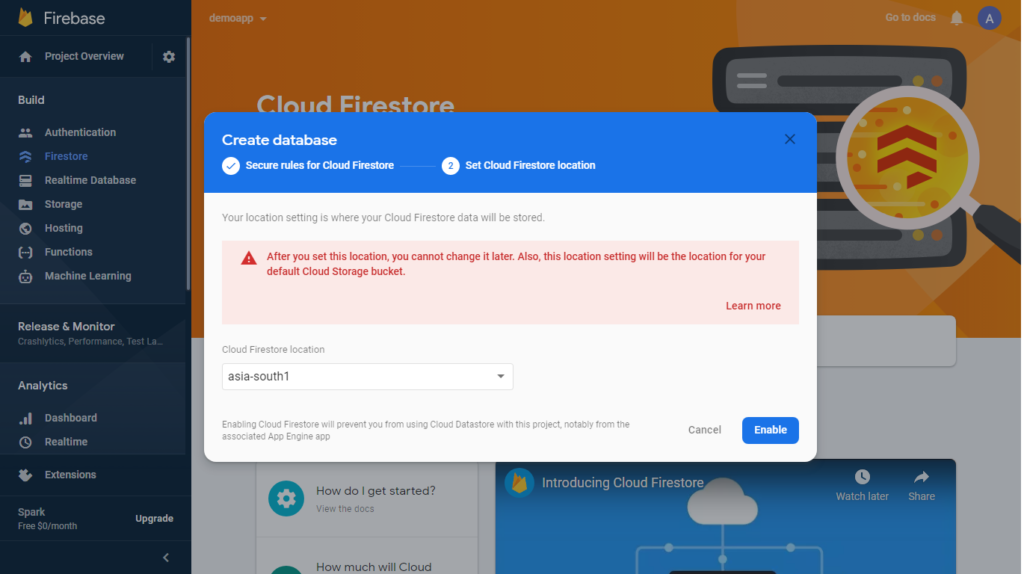The width and height of the screenshot is (1024, 574).
Task: Select Hosting in the sidebar
Action: (x=63, y=229)
